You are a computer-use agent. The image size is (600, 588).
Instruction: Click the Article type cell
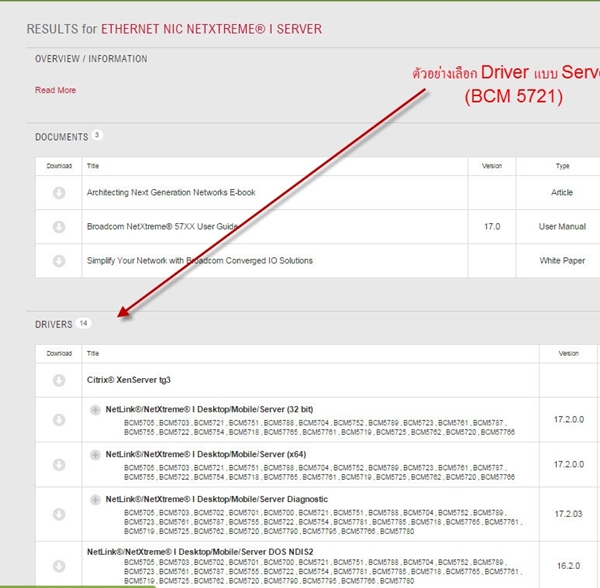(x=562, y=192)
